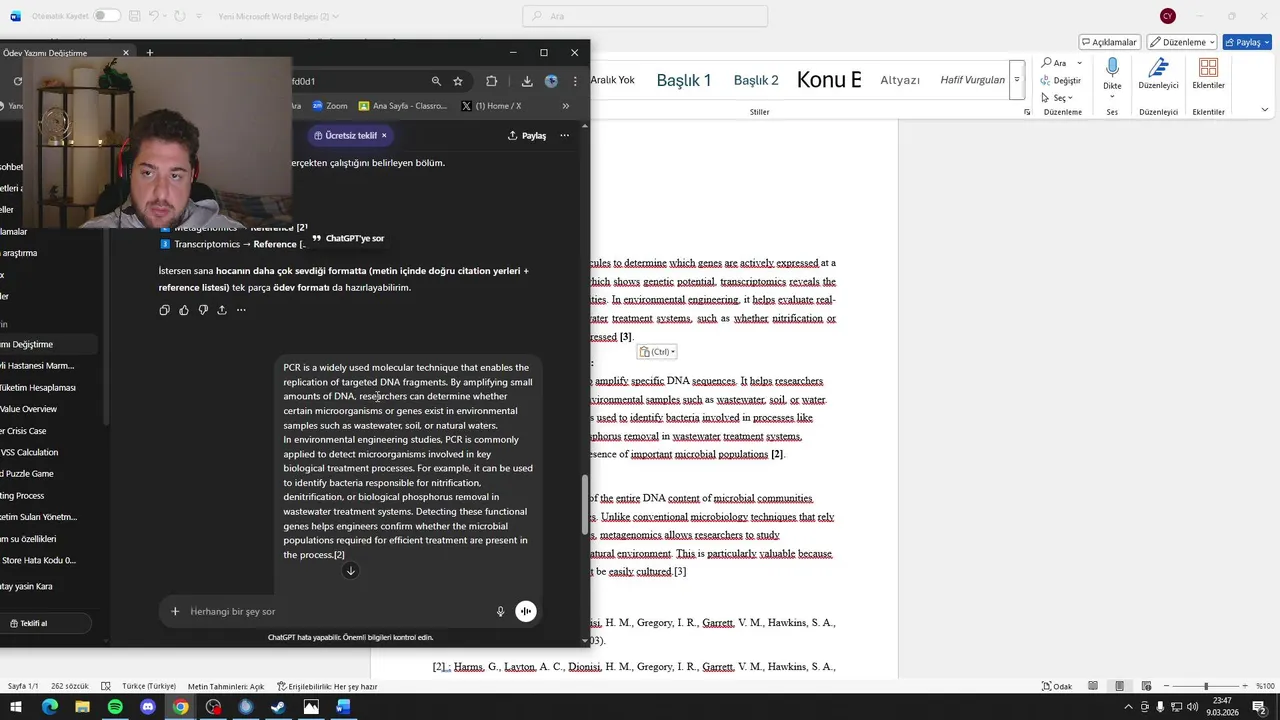Open Chrome downloads icon
This screenshot has width=1280, height=720.
(x=527, y=81)
